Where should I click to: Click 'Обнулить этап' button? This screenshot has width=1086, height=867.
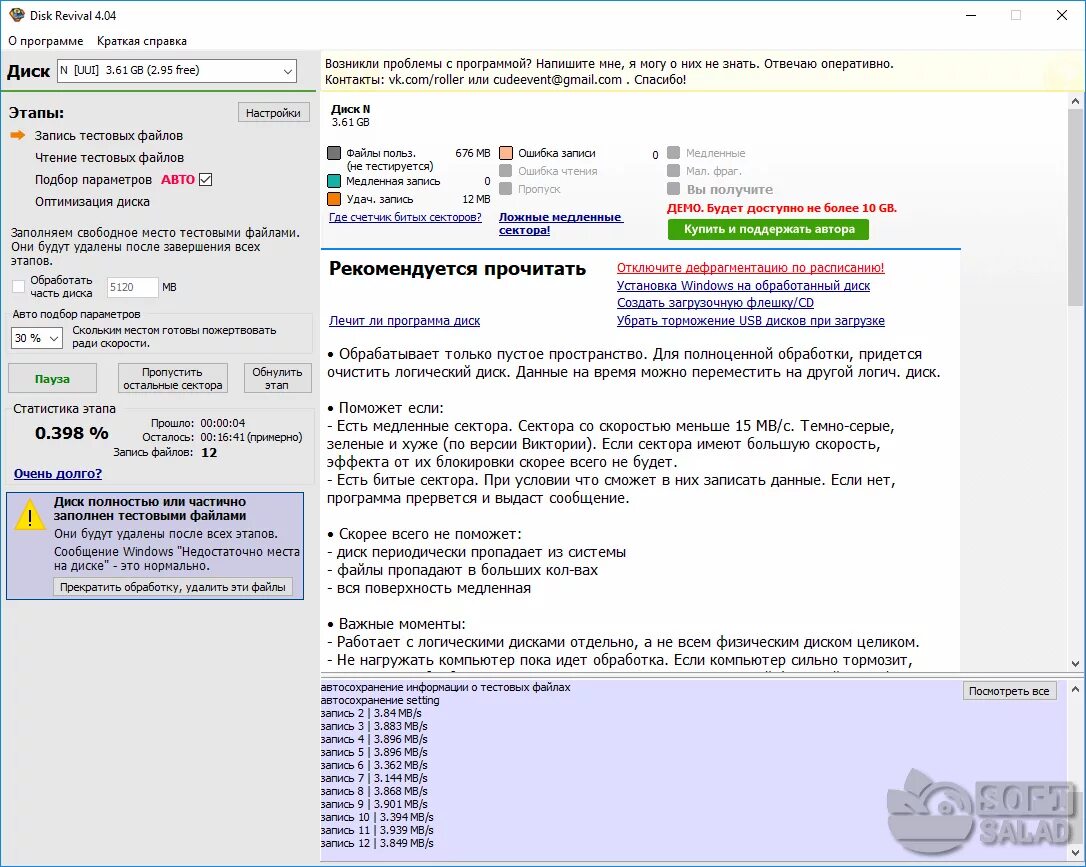(x=277, y=379)
